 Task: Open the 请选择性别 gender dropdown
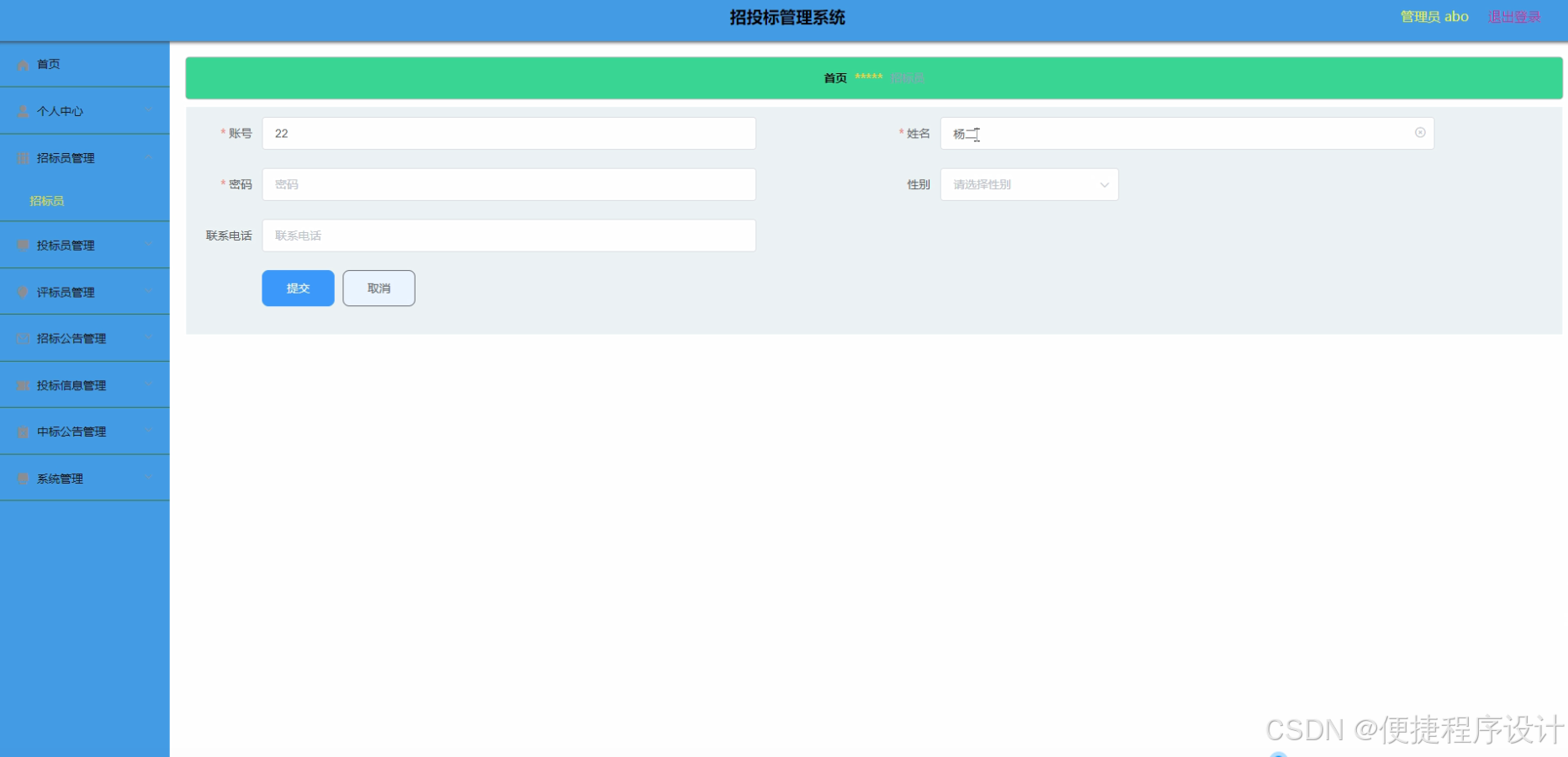pos(1029,185)
